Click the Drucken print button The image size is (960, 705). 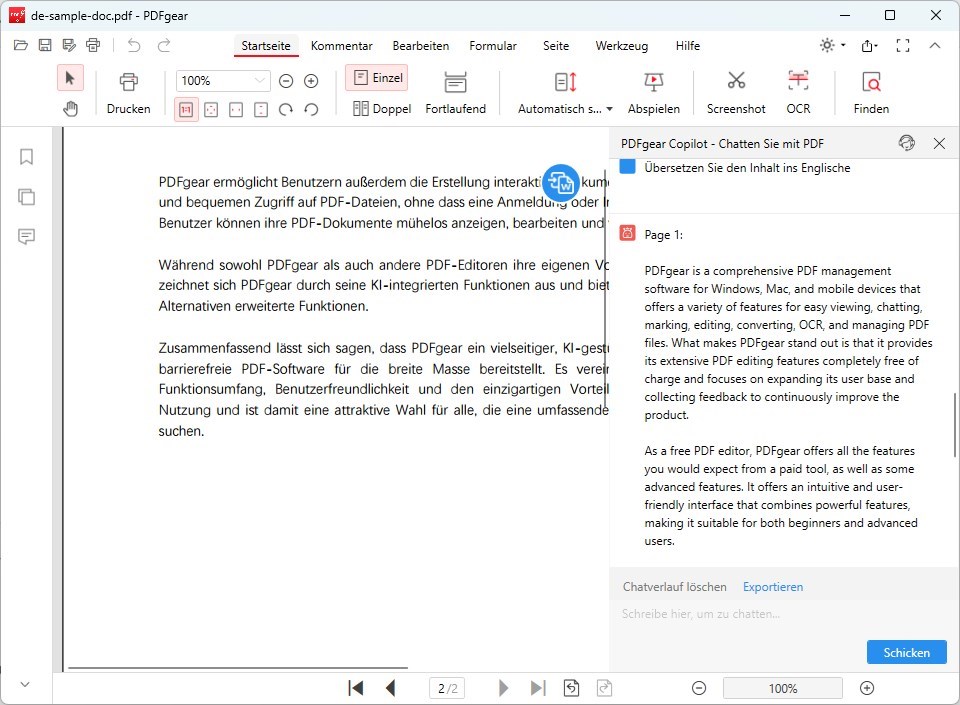click(x=129, y=93)
